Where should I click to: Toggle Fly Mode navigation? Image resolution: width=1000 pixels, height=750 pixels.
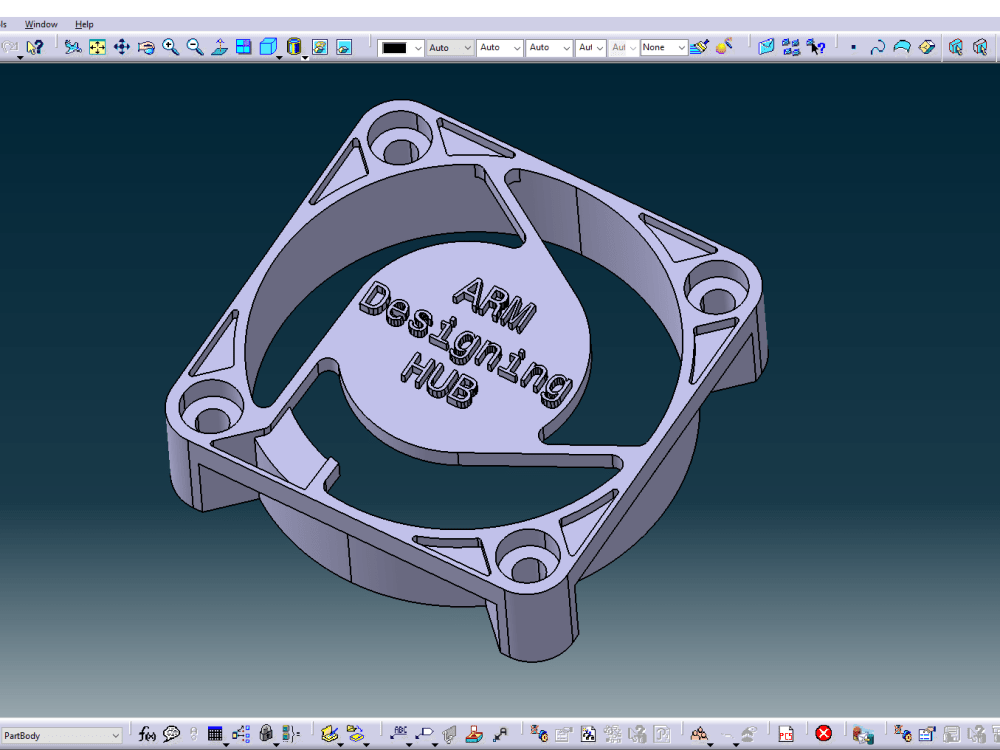tap(71, 46)
